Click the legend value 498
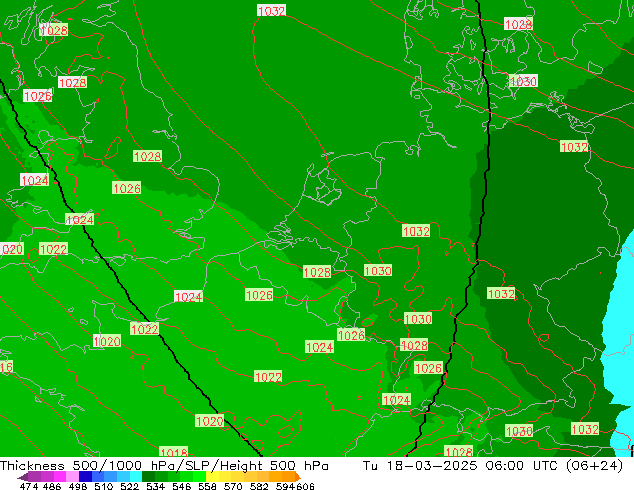This screenshot has width=634, height=490. pyautogui.click(x=78, y=486)
